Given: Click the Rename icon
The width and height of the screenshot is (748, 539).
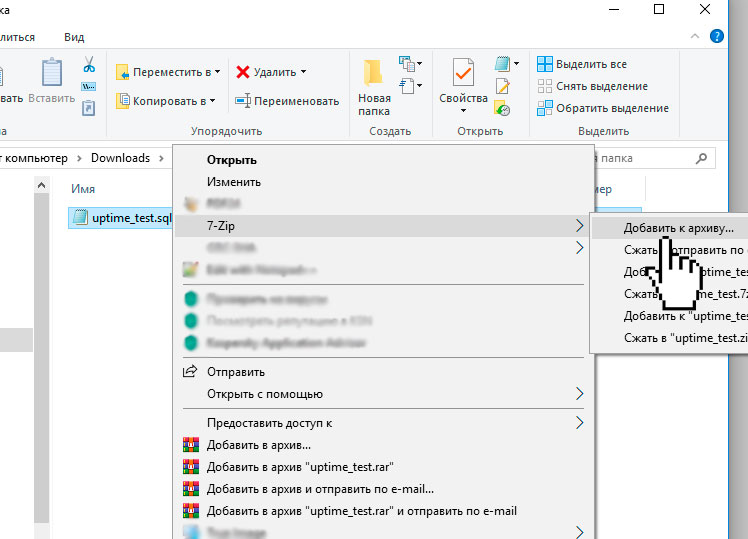Looking at the screenshot, I should 243,101.
